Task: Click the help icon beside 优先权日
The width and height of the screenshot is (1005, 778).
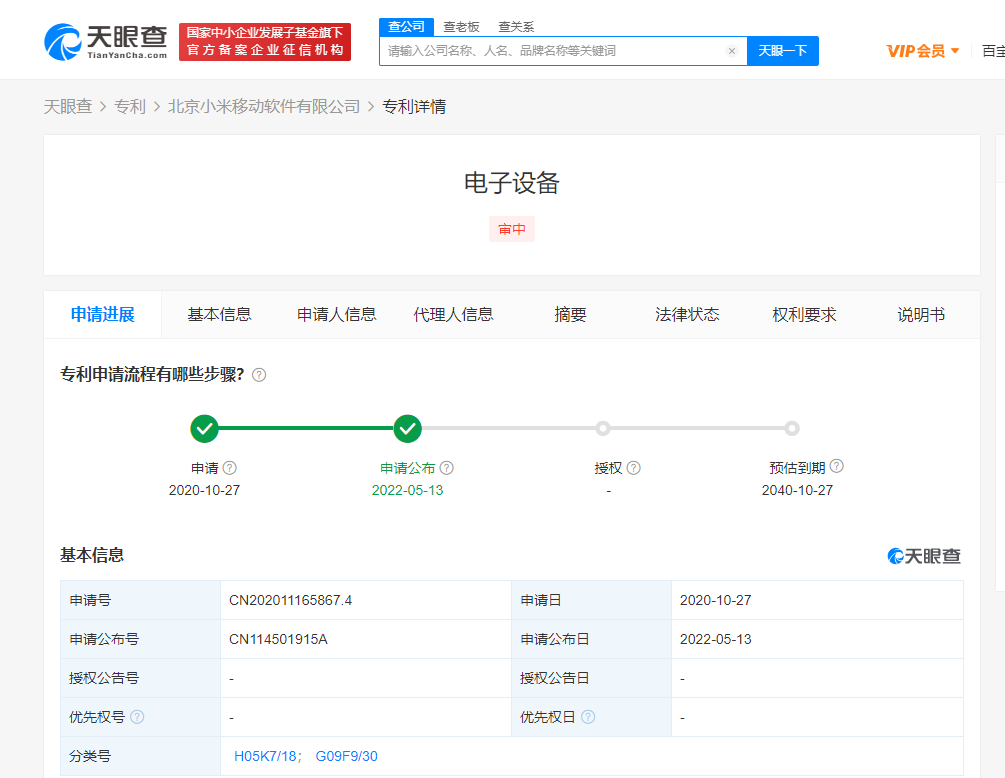Action: (x=588, y=716)
